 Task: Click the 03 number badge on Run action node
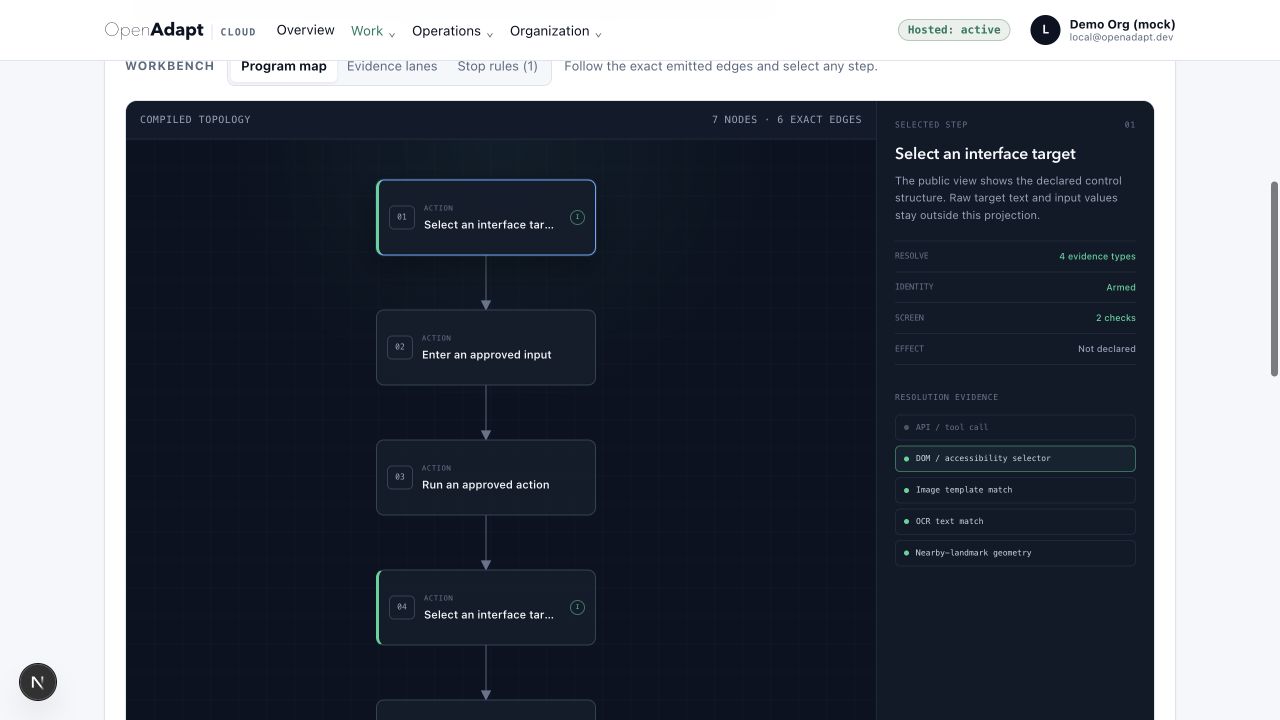400,477
